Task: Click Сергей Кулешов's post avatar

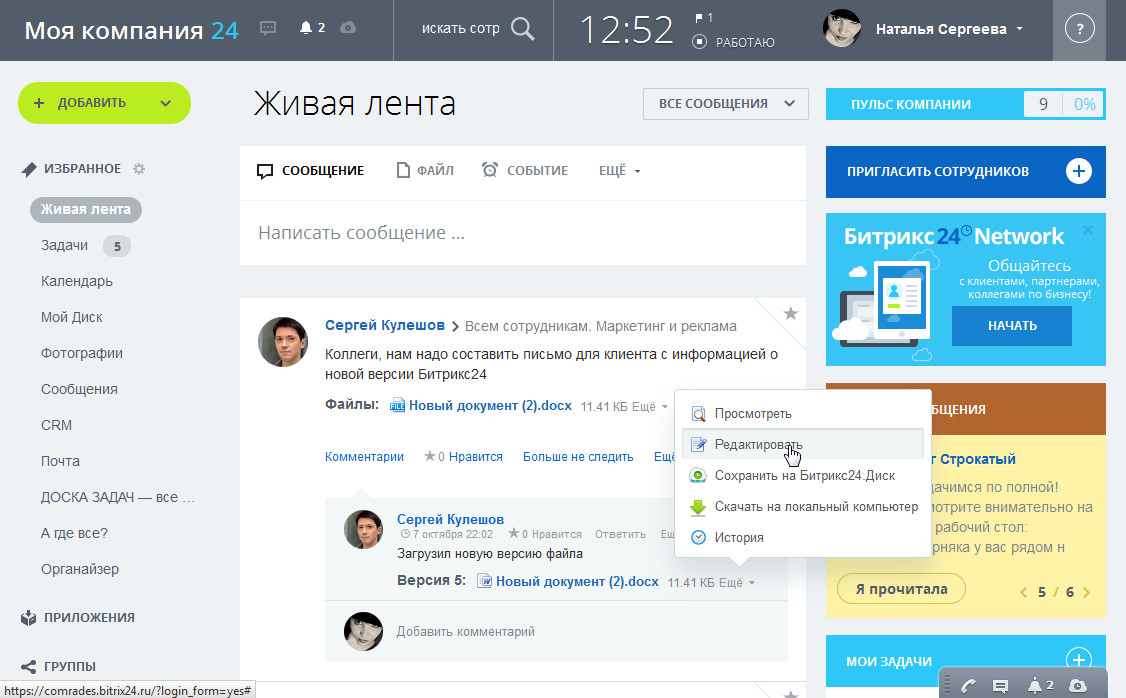Action: (283, 342)
